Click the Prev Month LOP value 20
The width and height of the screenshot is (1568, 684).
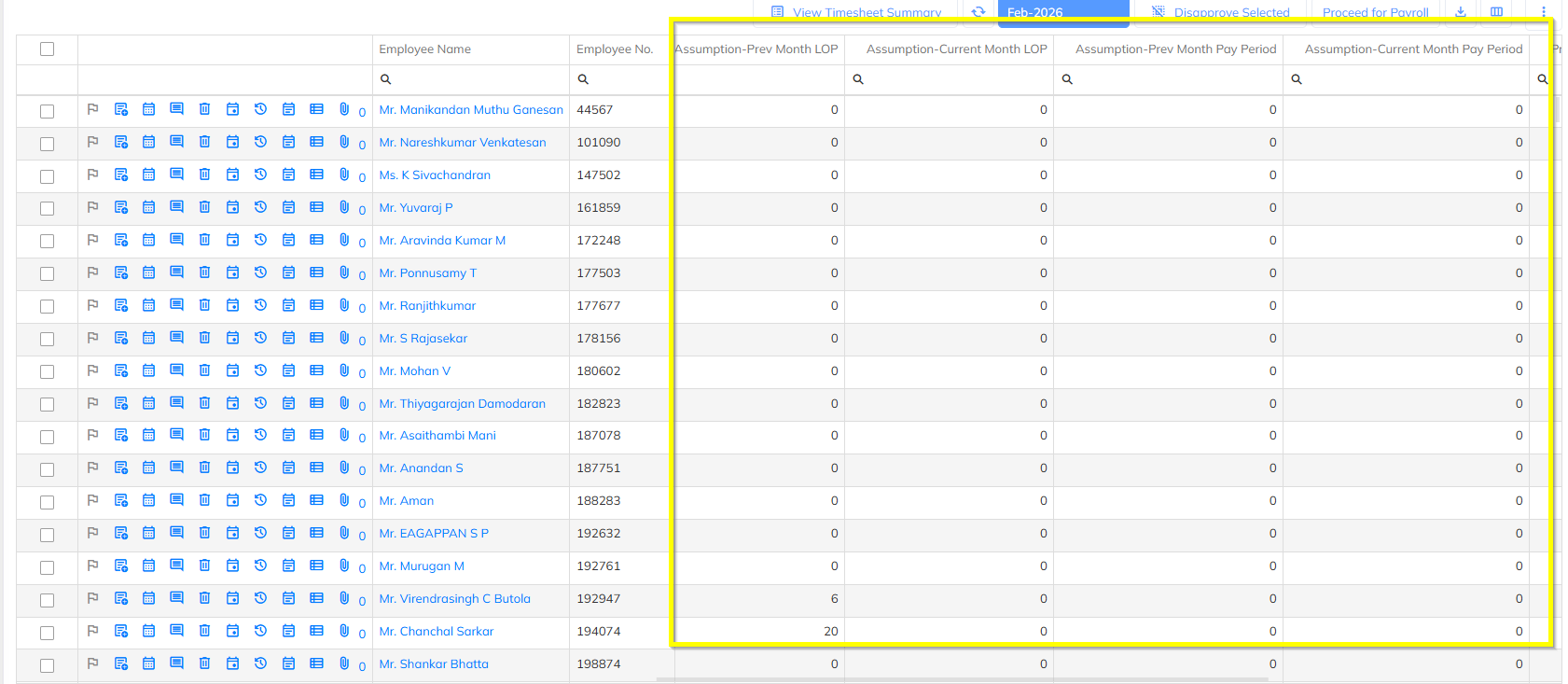[x=831, y=632]
